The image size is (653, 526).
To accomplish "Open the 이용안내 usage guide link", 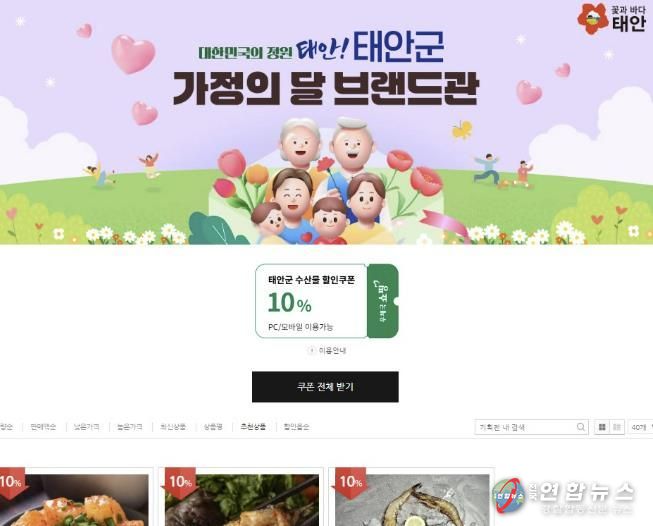I will click(x=332, y=351).
